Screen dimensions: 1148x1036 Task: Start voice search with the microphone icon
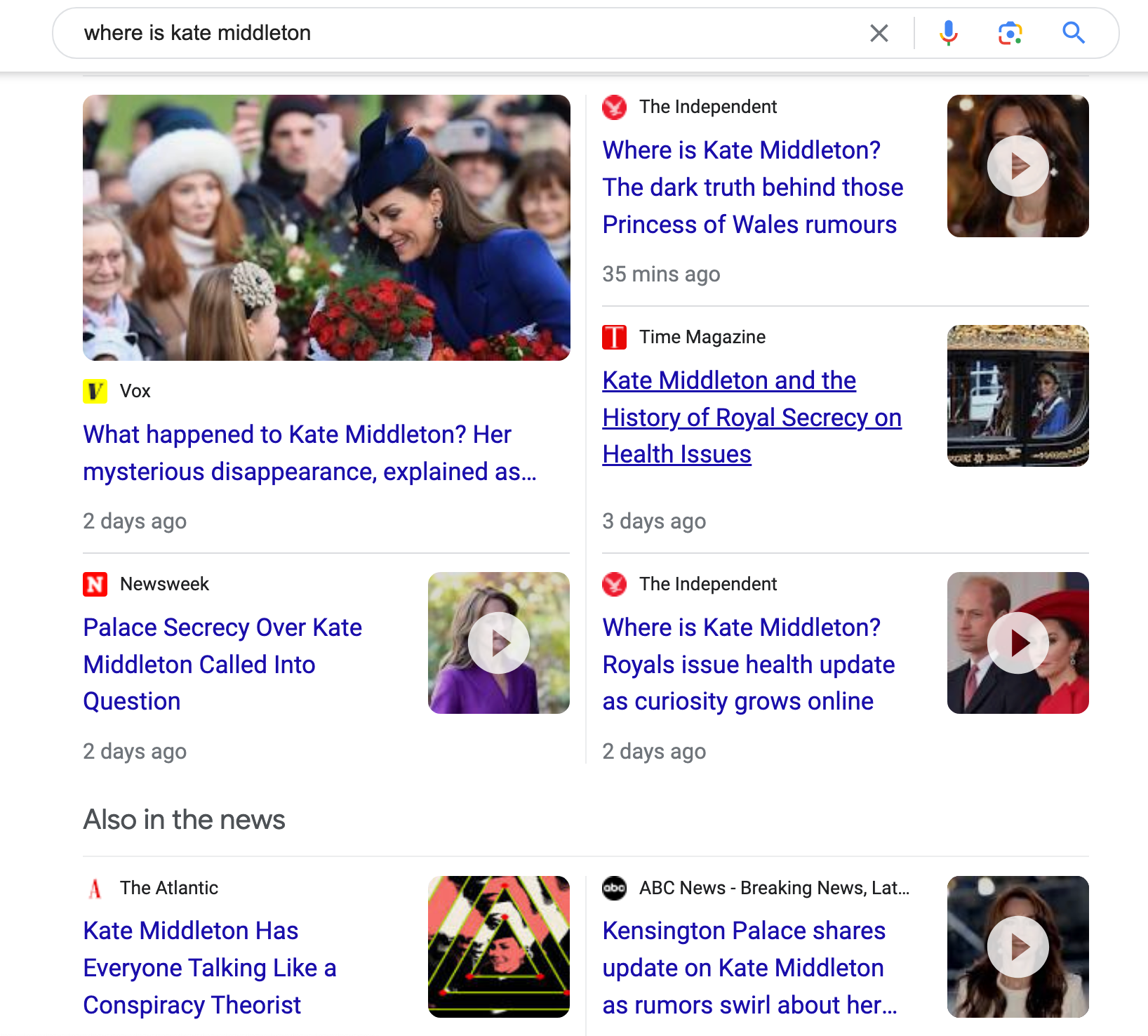(x=948, y=33)
